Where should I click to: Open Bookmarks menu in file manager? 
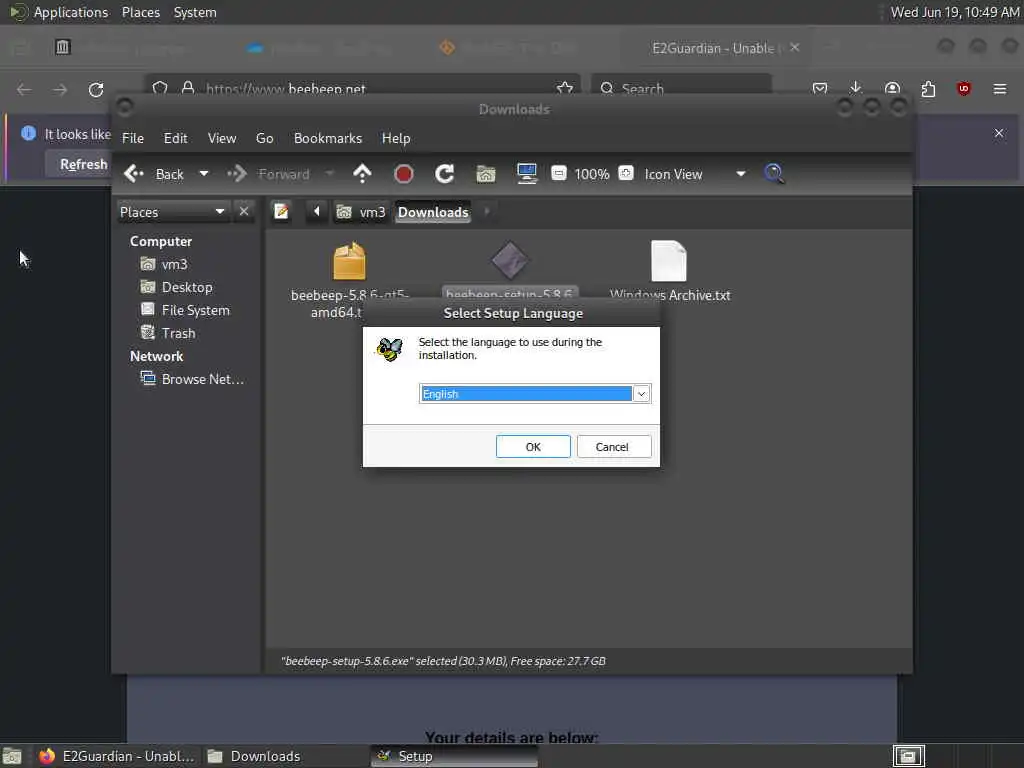click(328, 138)
